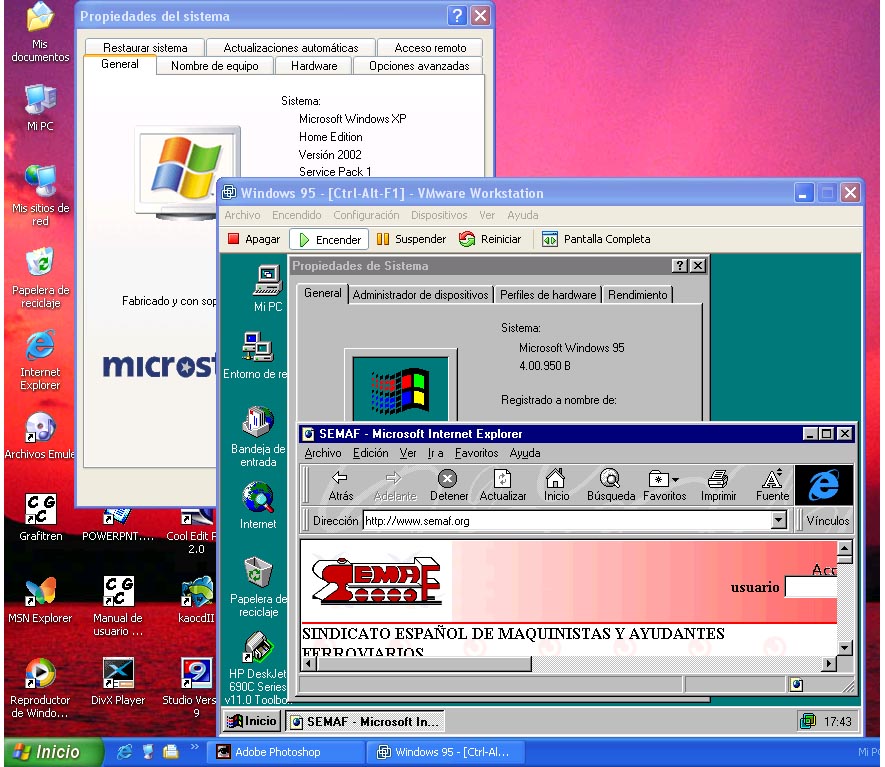
Task: Click Encender power-on button in VMware
Action: click(329, 239)
